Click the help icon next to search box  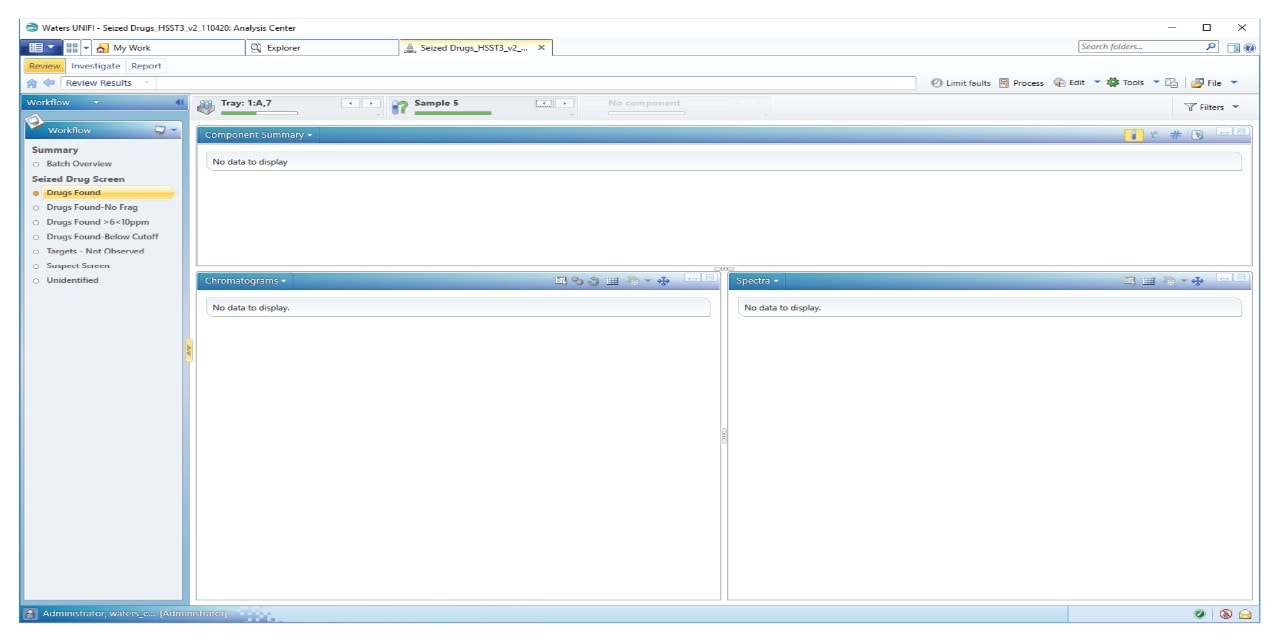[1249, 48]
